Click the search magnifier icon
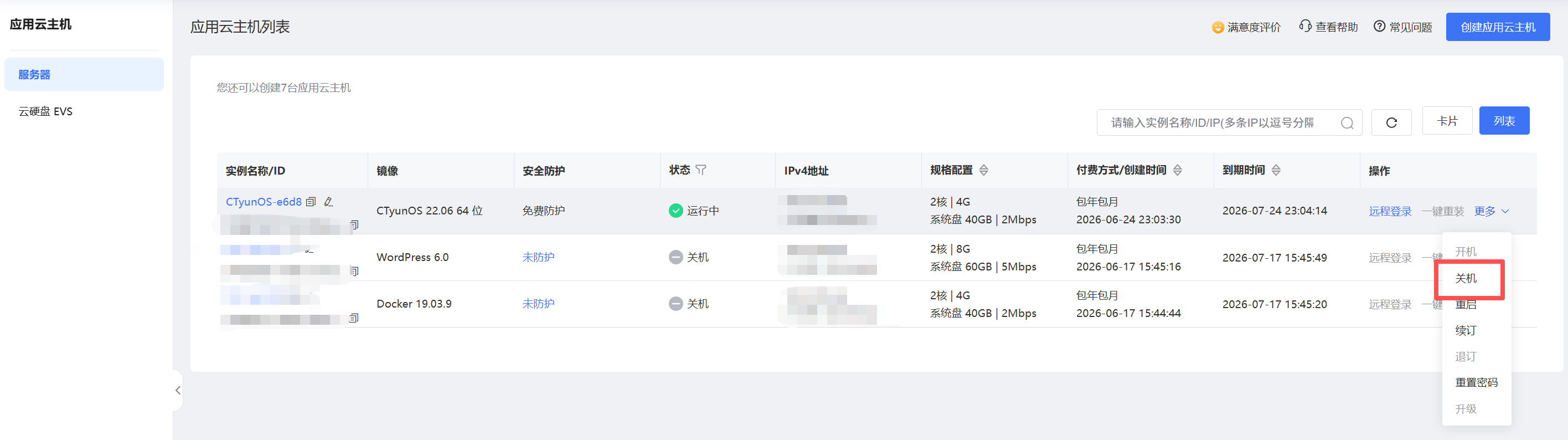The image size is (1568, 440). pos(1347,123)
